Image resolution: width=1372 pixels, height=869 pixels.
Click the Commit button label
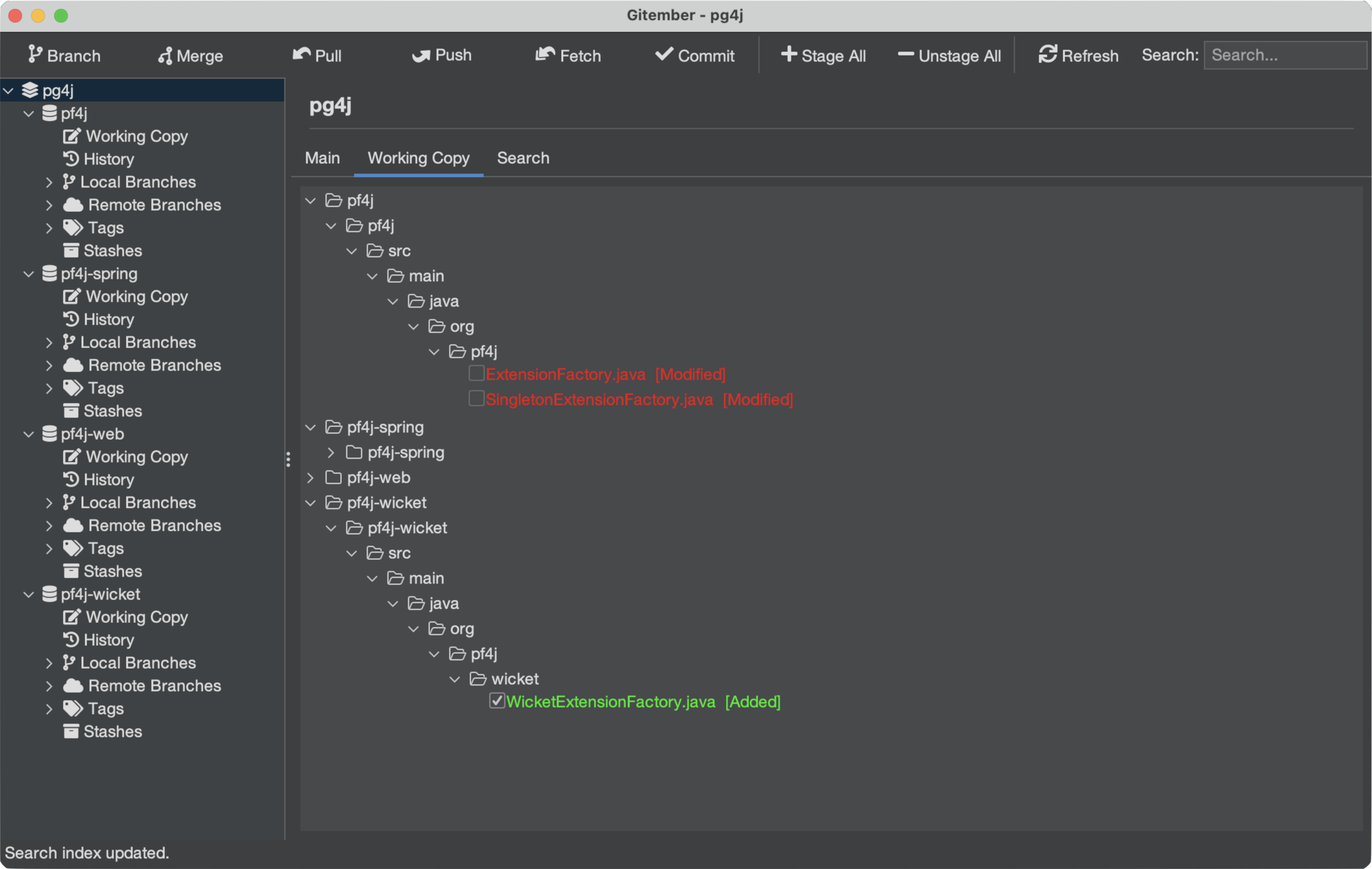[x=706, y=56]
